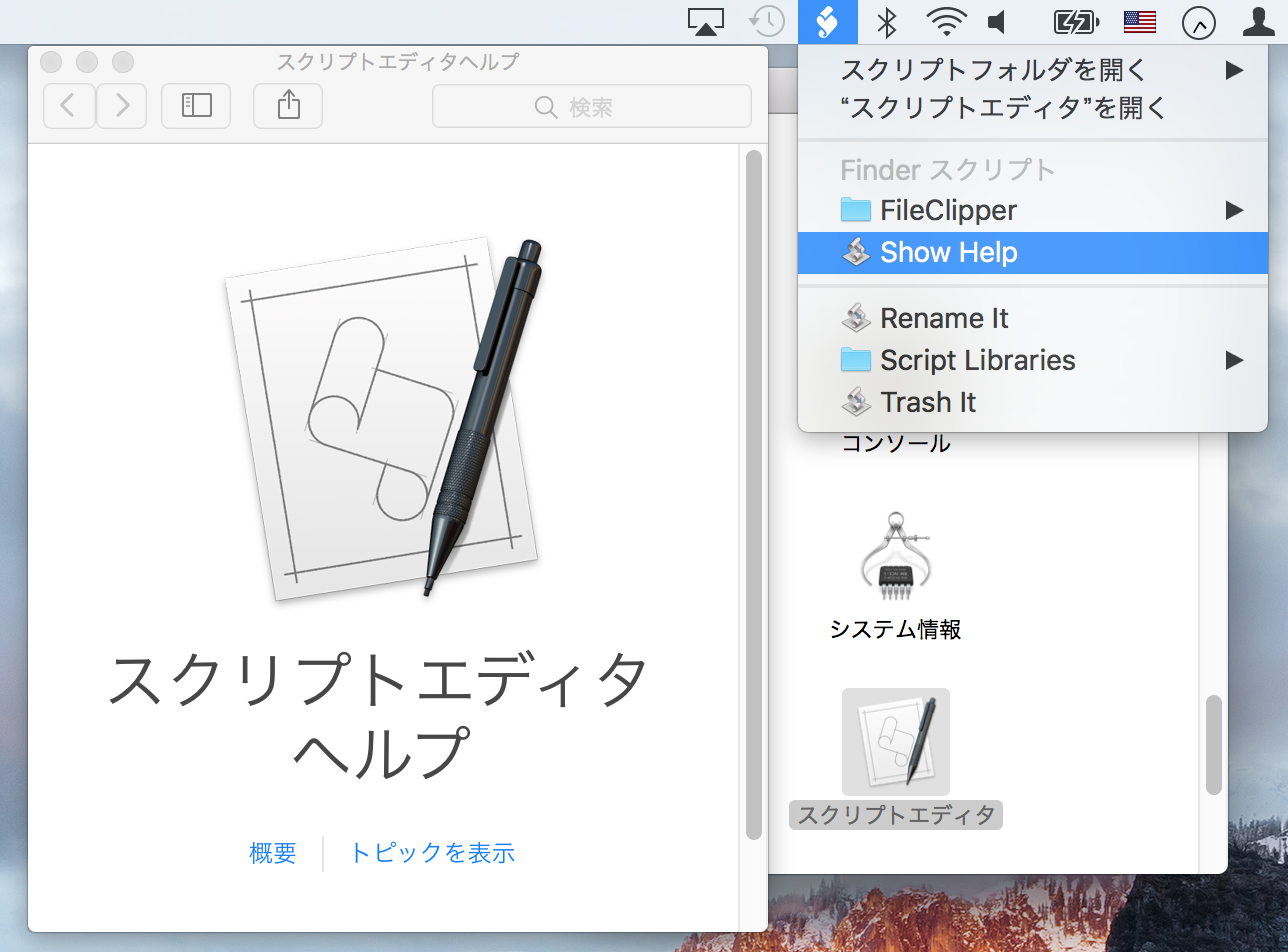Click the volume speaker icon
Viewport: 1288px width, 952px height.
click(998, 21)
